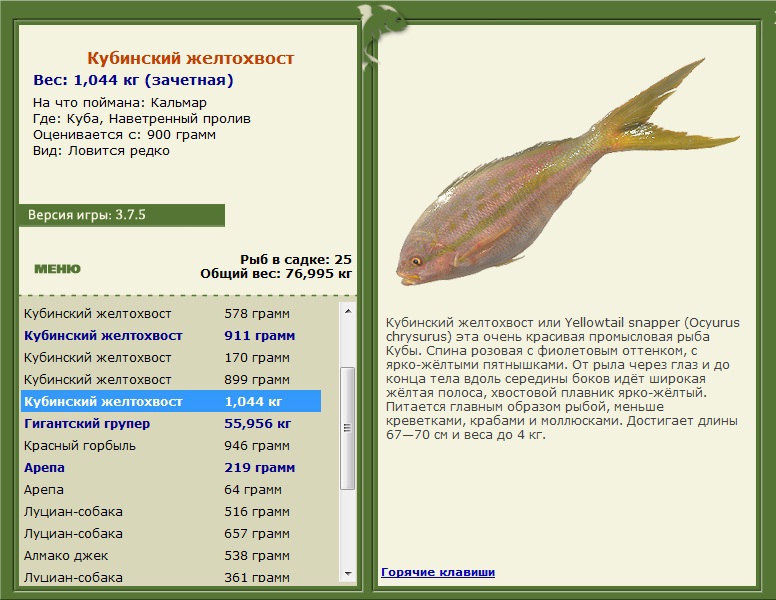Select Алмако джек 538 грамм row
Screen dimensions: 776x600
click(x=171, y=555)
